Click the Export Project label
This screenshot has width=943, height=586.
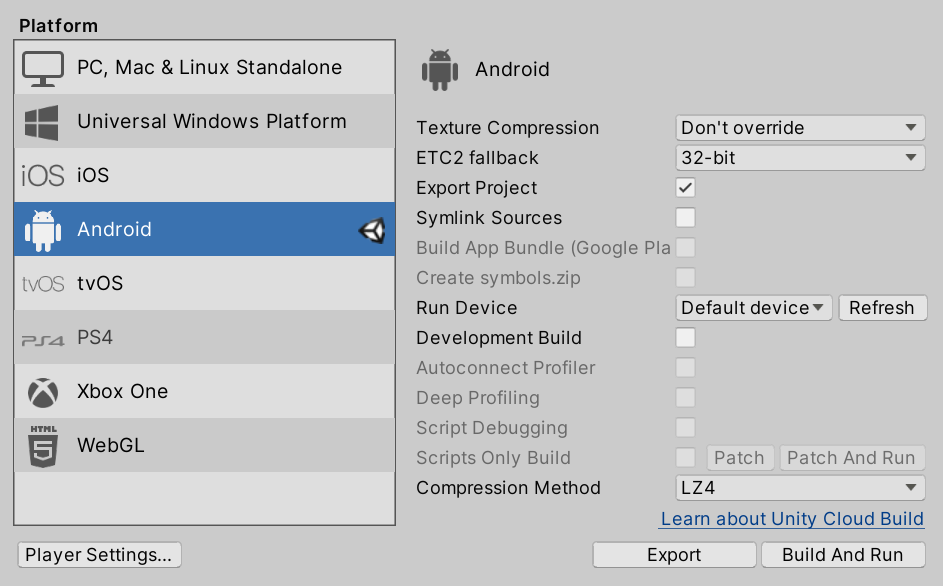coord(477,188)
